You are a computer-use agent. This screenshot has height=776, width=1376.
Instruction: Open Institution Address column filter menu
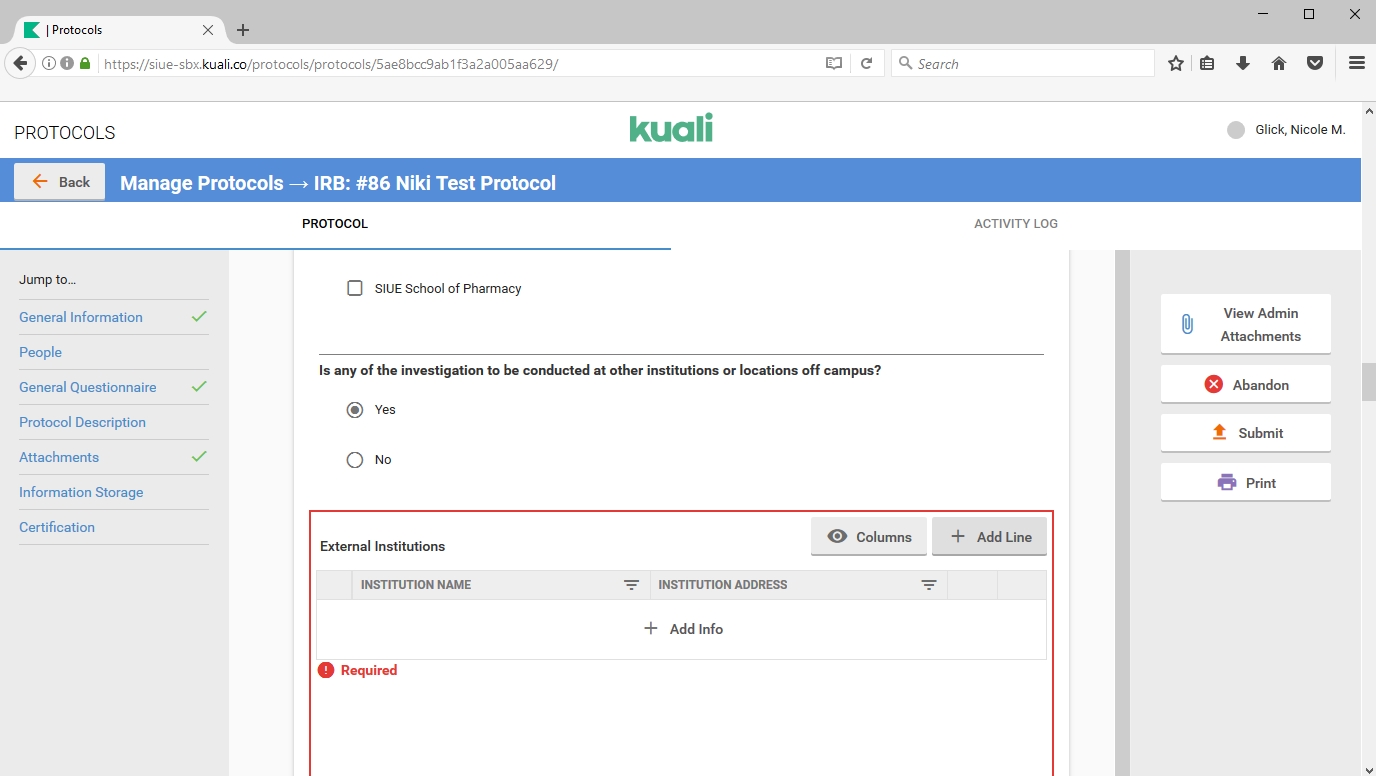click(928, 585)
